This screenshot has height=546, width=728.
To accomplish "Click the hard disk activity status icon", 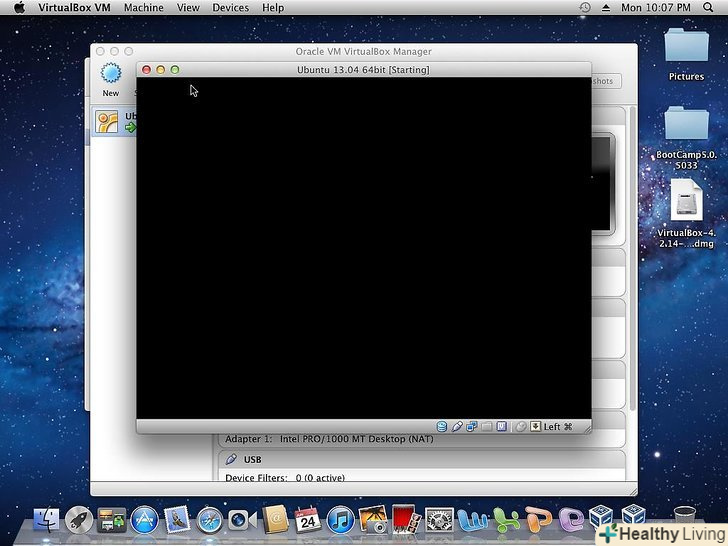I will pos(442,426).
